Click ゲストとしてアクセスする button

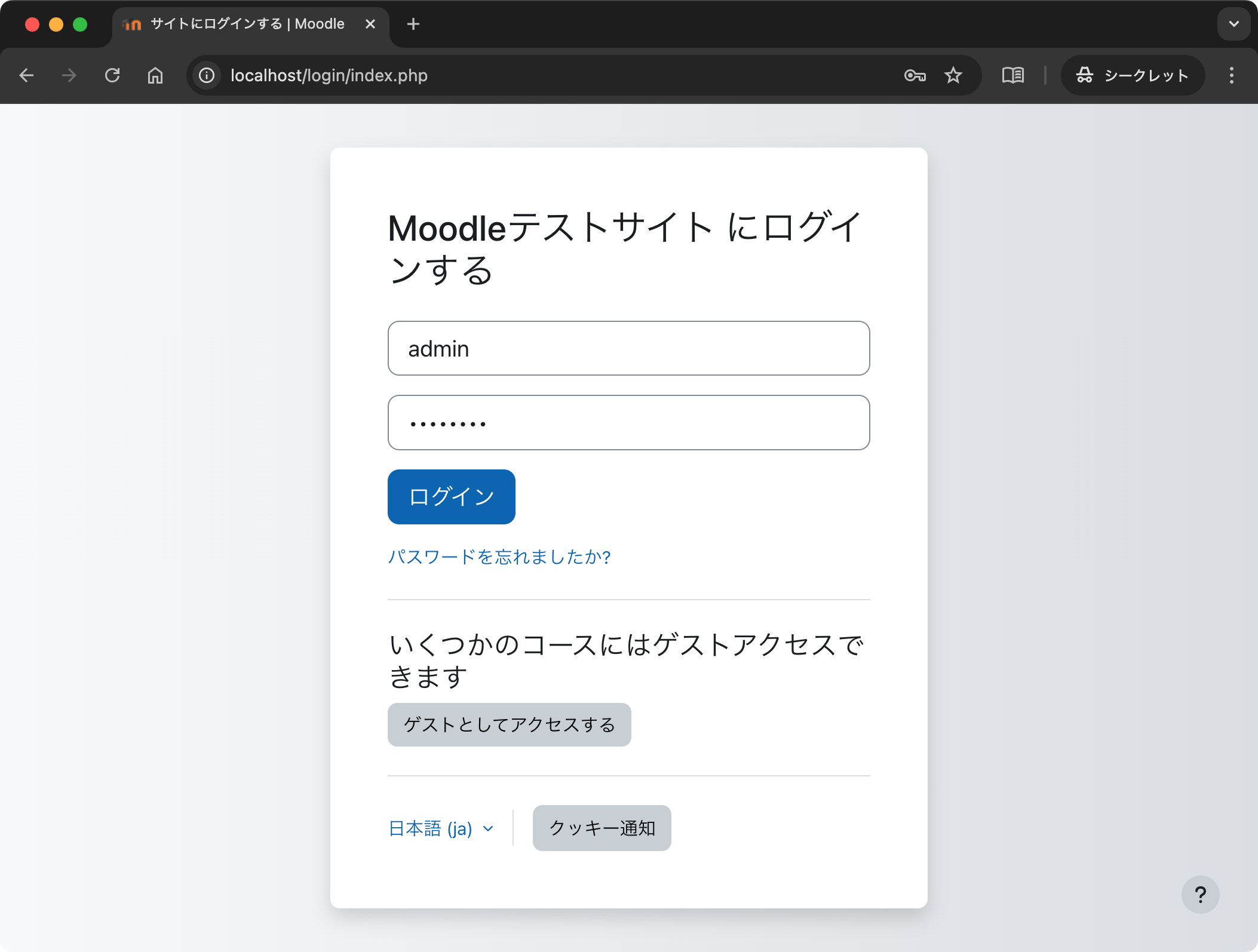tap(509, 724)
